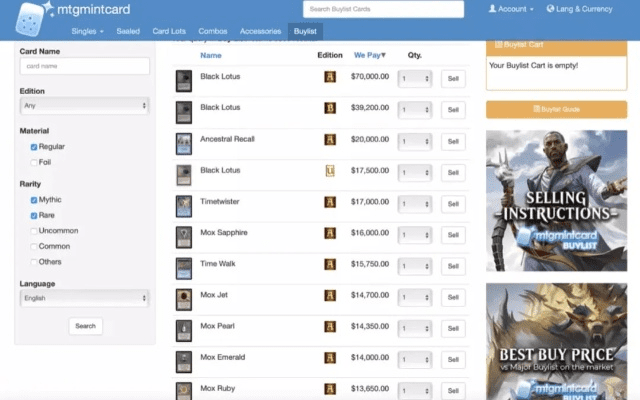Click the edition icon beside Mox Pearl
Image resolution: width=640 pixels, height=400 pixels.
329,327
